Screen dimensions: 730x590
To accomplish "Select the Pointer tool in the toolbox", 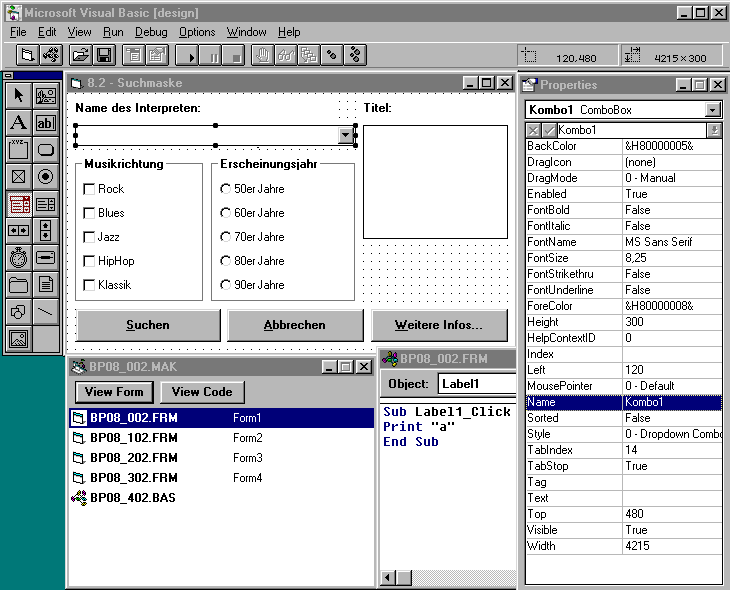I will [x=18, y=96].
